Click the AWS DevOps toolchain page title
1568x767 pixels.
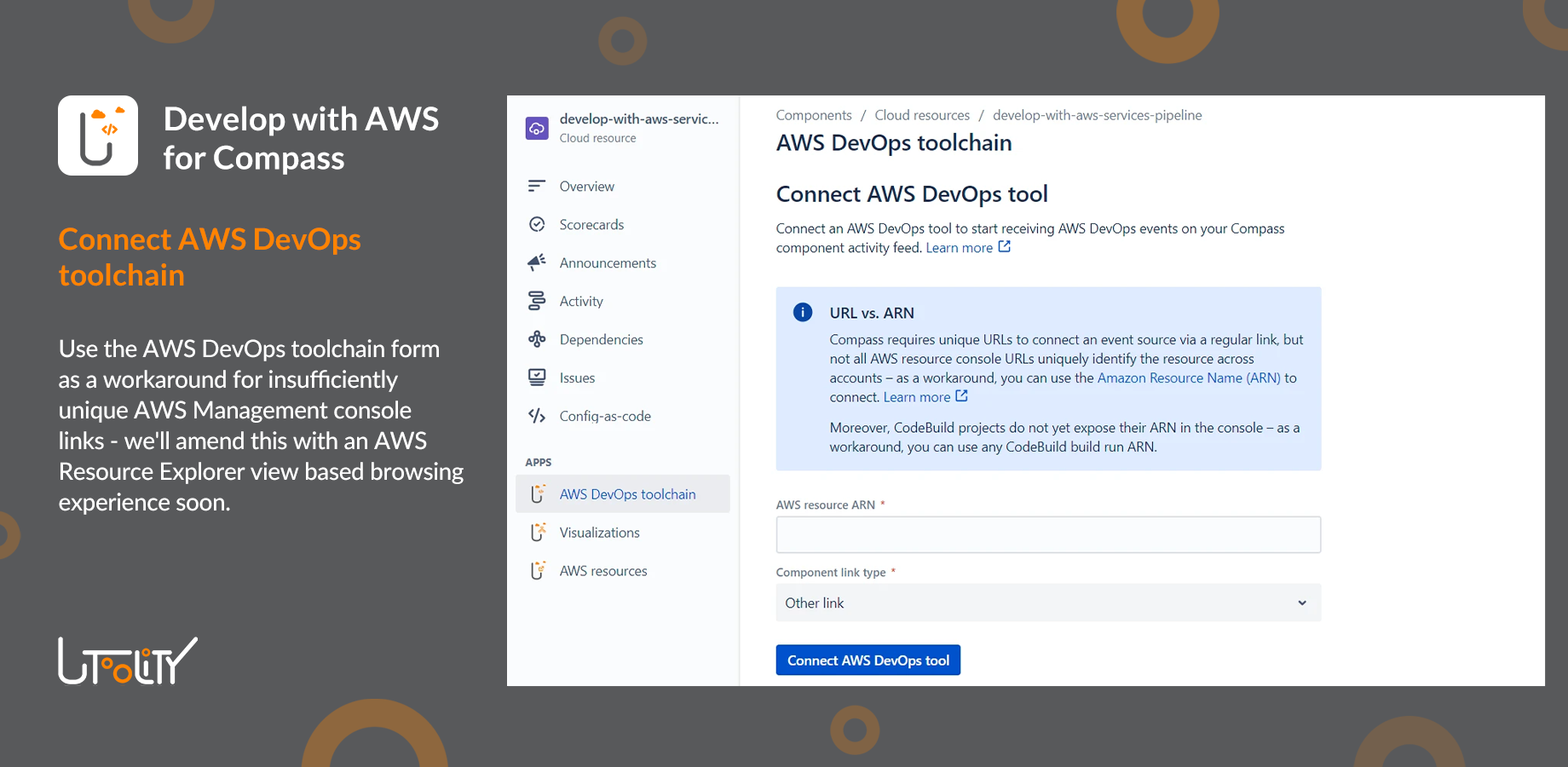pos(894,142)
